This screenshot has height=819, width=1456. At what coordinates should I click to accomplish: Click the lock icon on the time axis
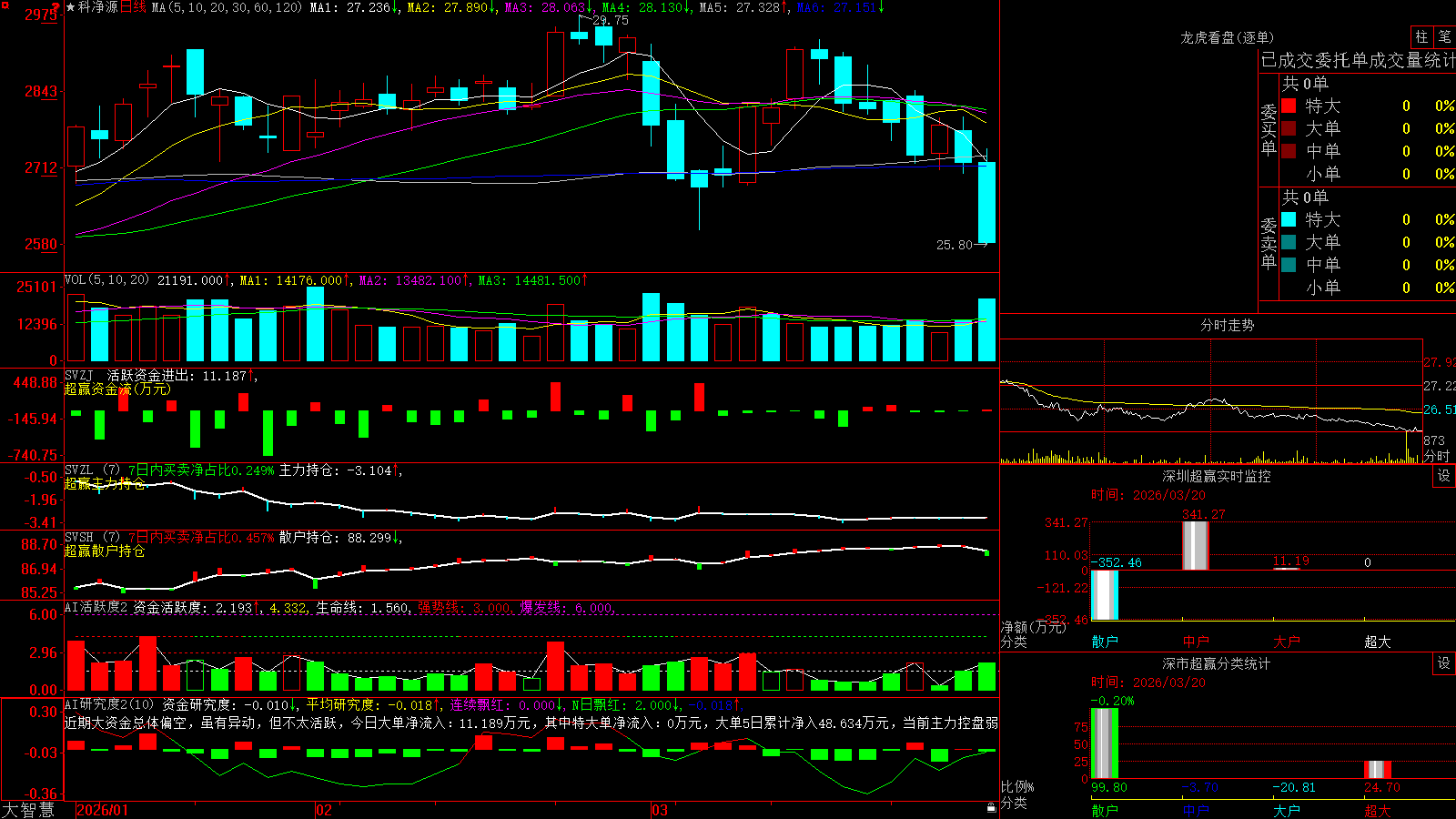pos(992,807)
